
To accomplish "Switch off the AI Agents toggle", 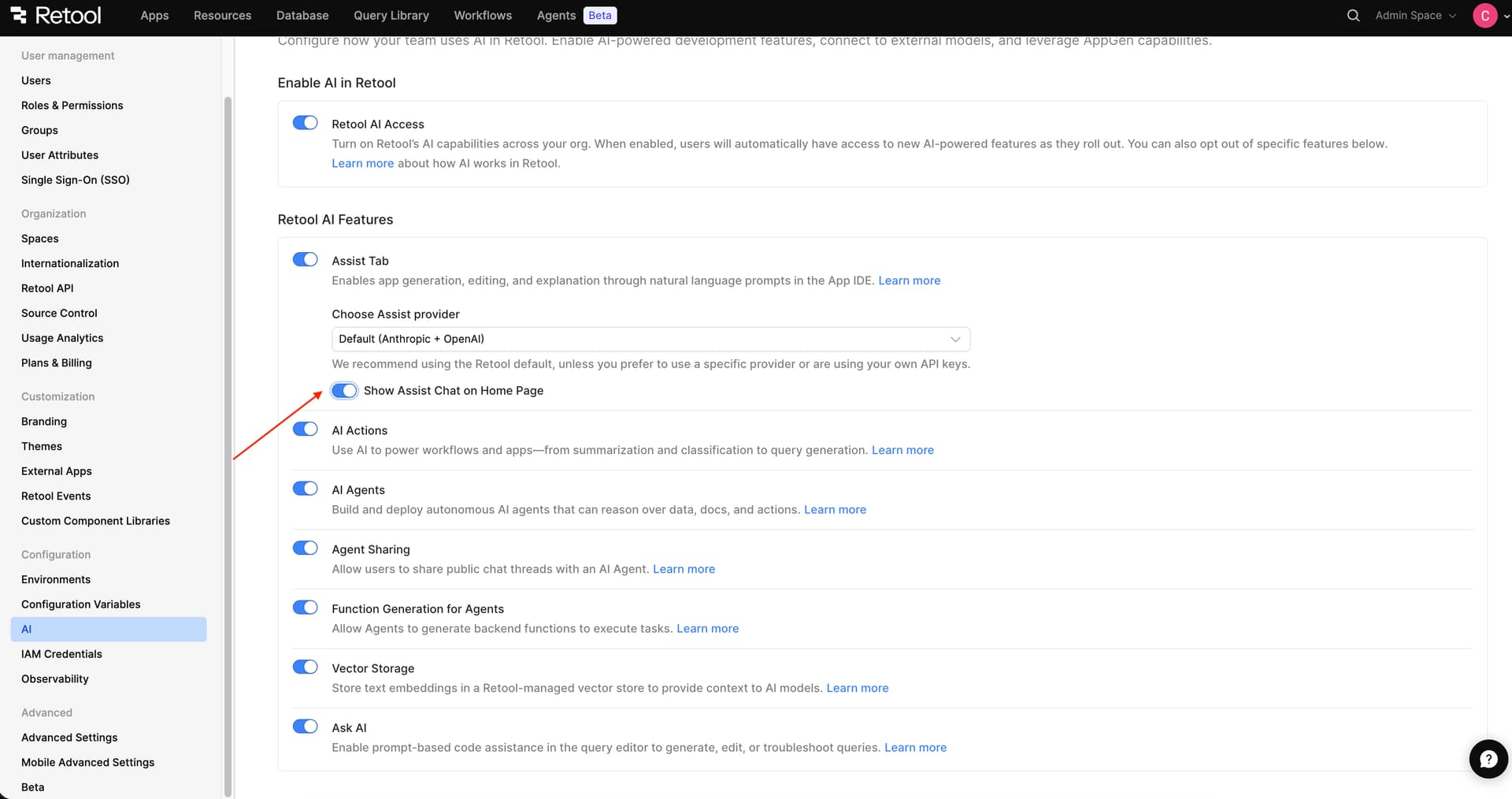I will [305, 489].
